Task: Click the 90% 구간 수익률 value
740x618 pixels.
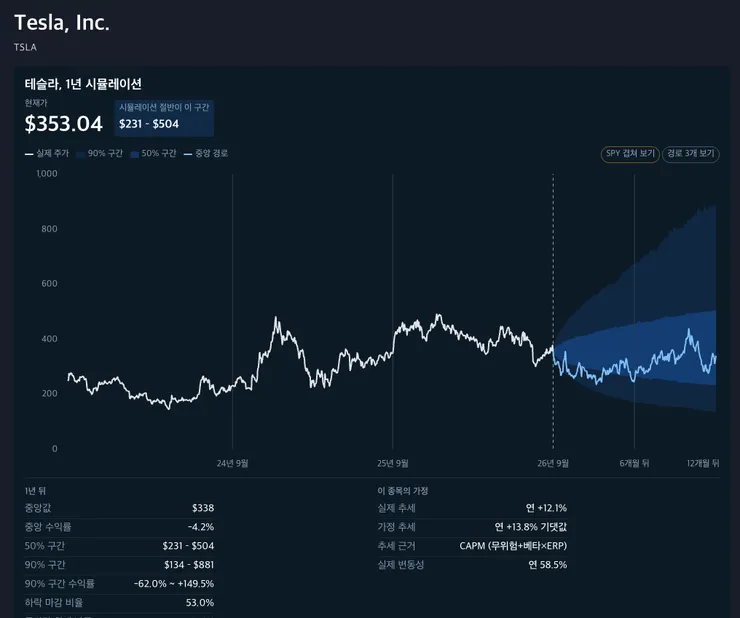Action: tap(174, 584)
